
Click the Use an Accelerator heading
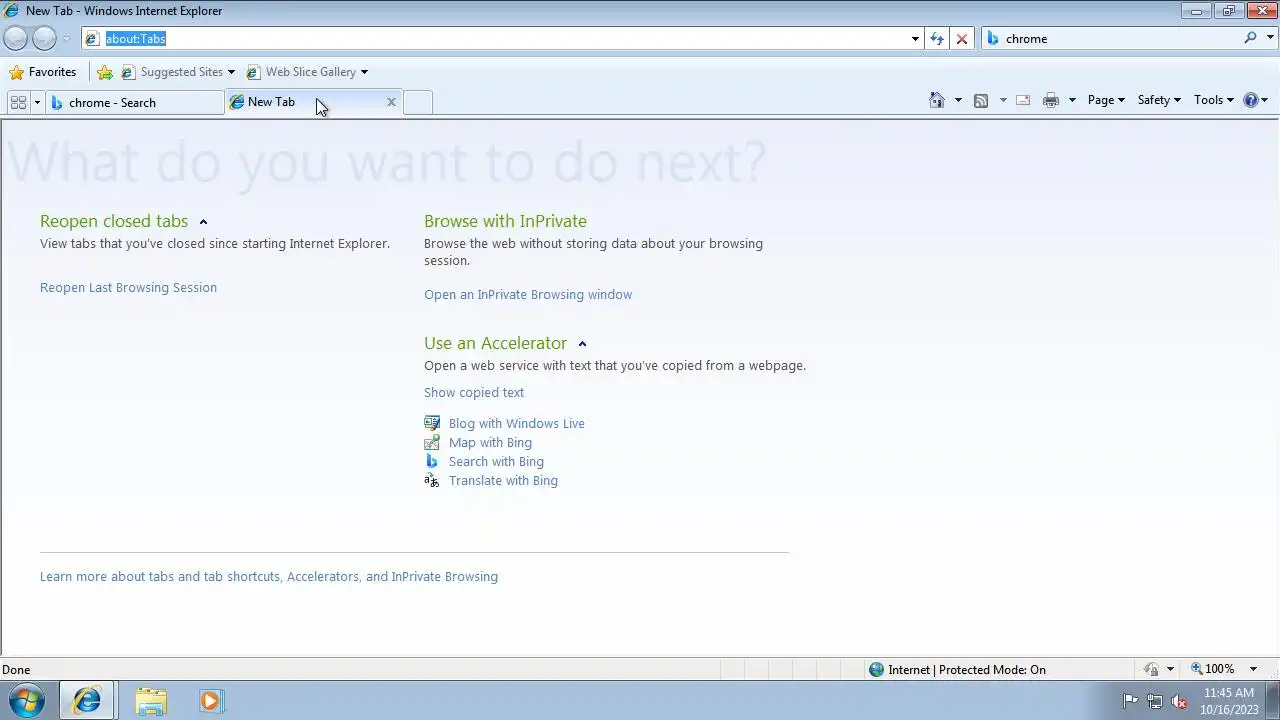495,343
